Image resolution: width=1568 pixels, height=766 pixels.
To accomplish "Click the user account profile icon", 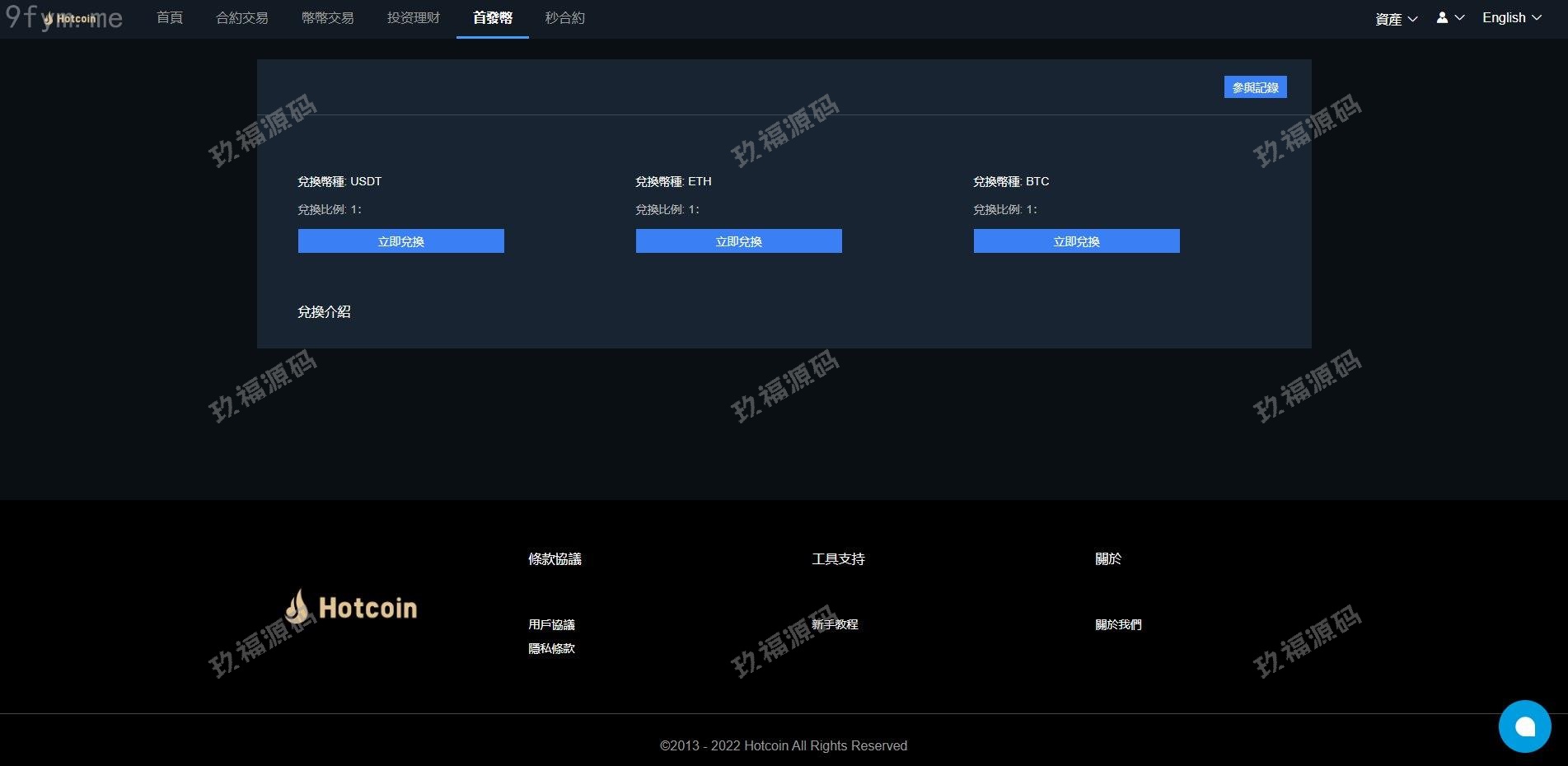I will [x=1442, y=17].
